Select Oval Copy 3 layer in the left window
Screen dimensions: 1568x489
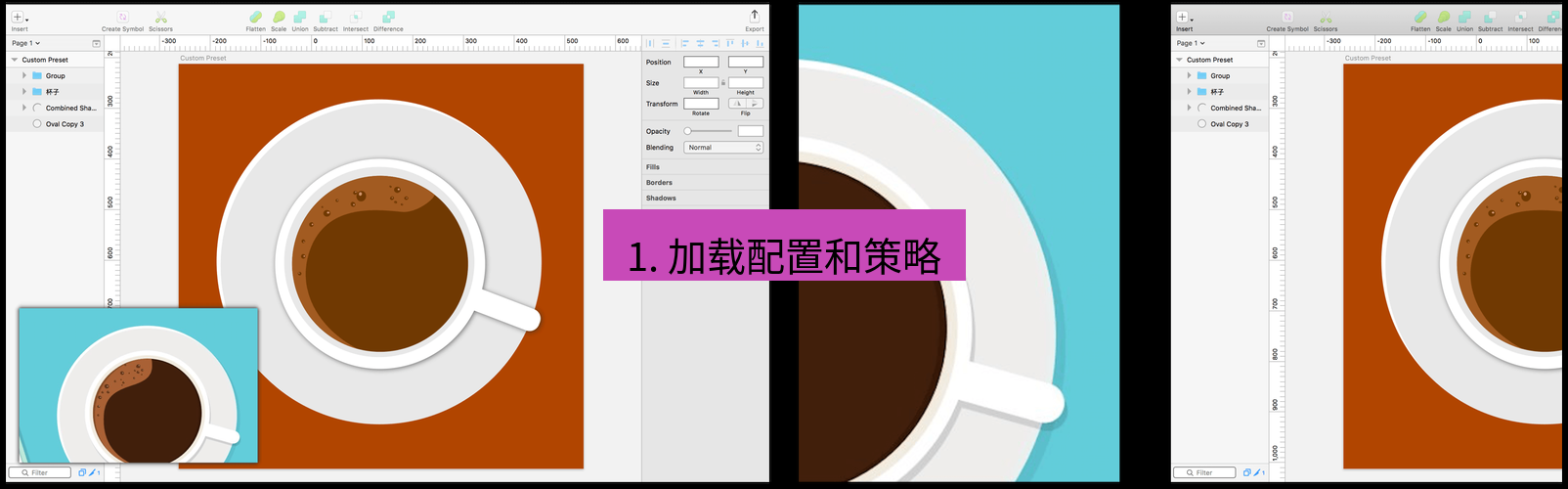click(x=55, y=124)
